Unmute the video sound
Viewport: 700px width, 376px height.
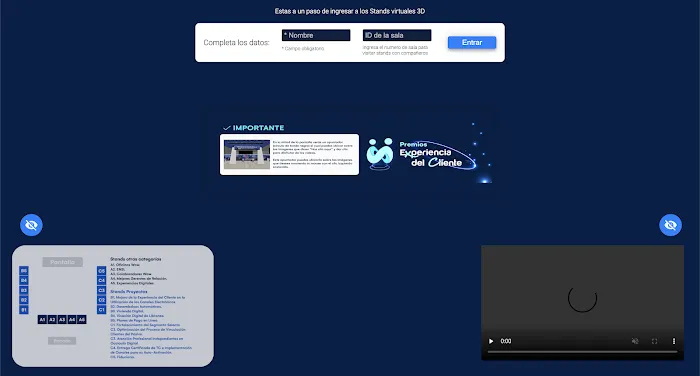pyautogui.click(x=635, y=341)
